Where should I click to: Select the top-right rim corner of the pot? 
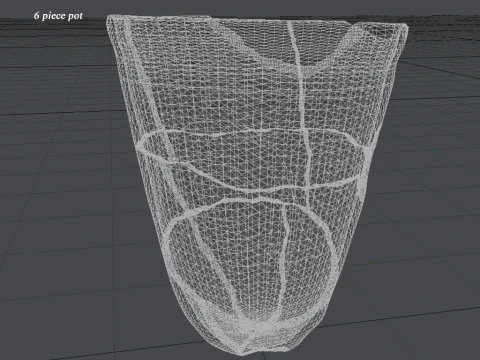(x=402, y=29)
